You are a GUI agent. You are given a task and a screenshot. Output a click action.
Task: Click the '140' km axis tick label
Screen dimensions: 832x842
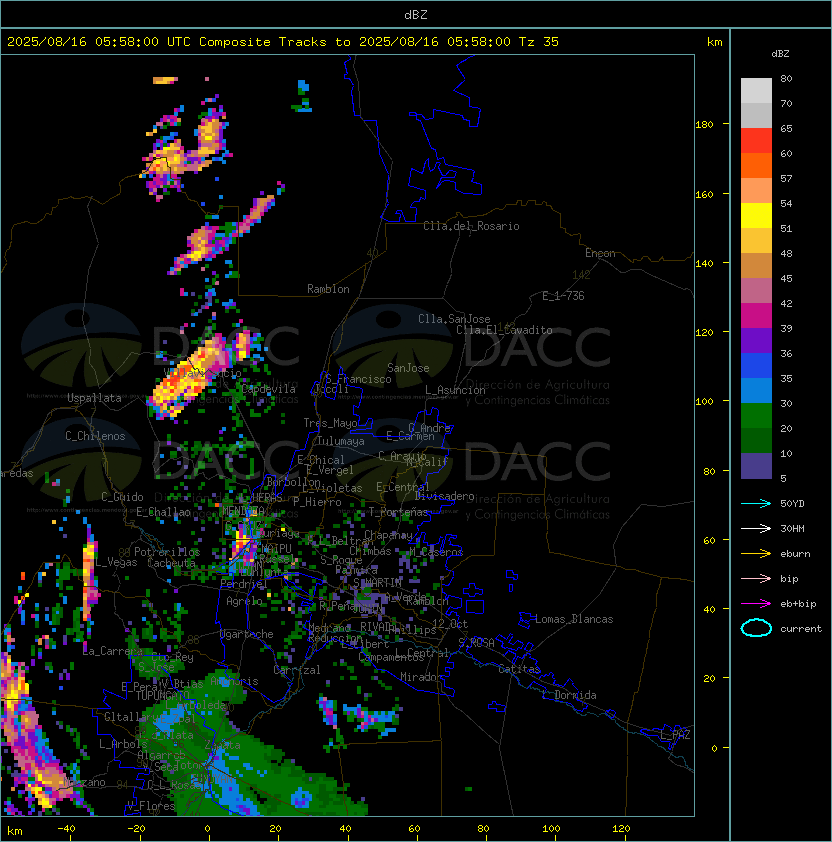click(704, 264)
